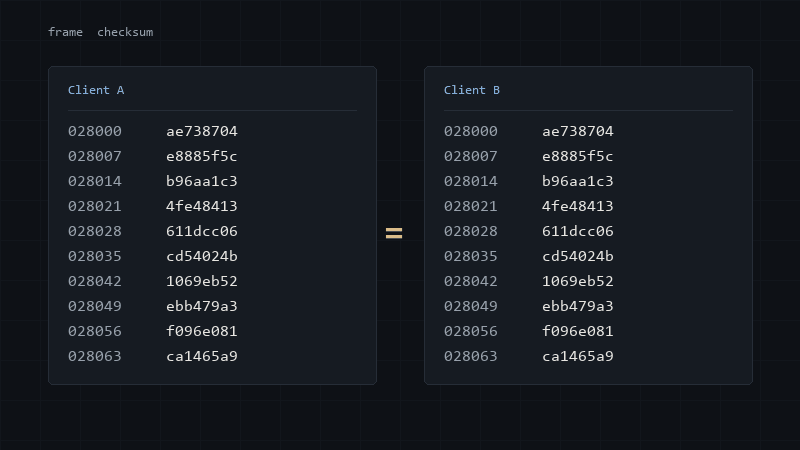Click checksum ae738704 in Client A
Screen dimensions: 800x450
click(202, 131)
